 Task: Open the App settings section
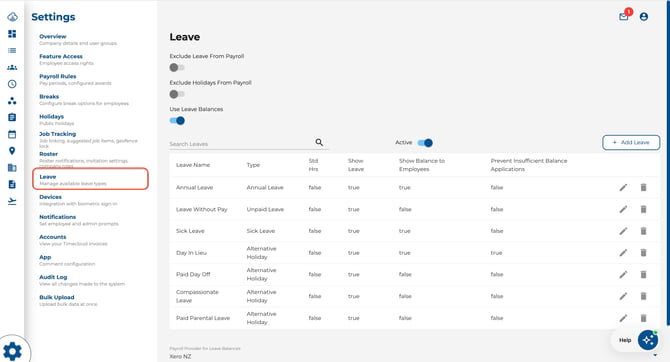67,260
